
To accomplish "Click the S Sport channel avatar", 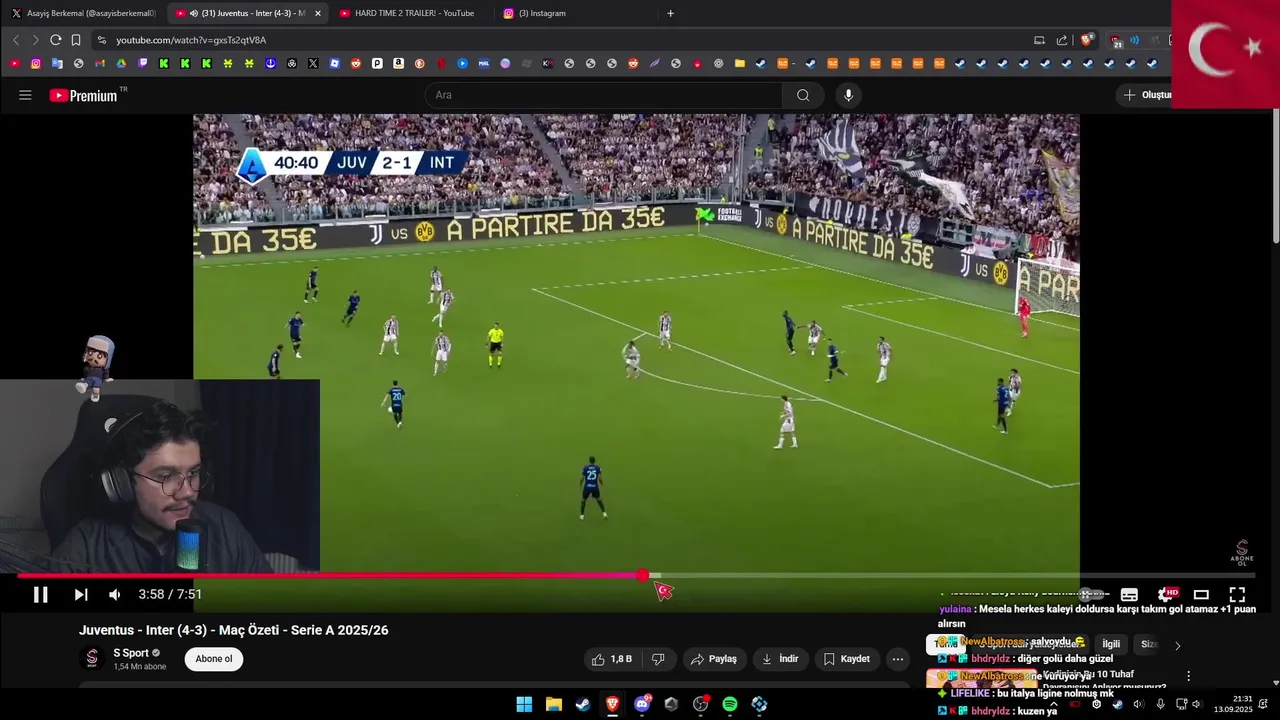I will point(92,659).
